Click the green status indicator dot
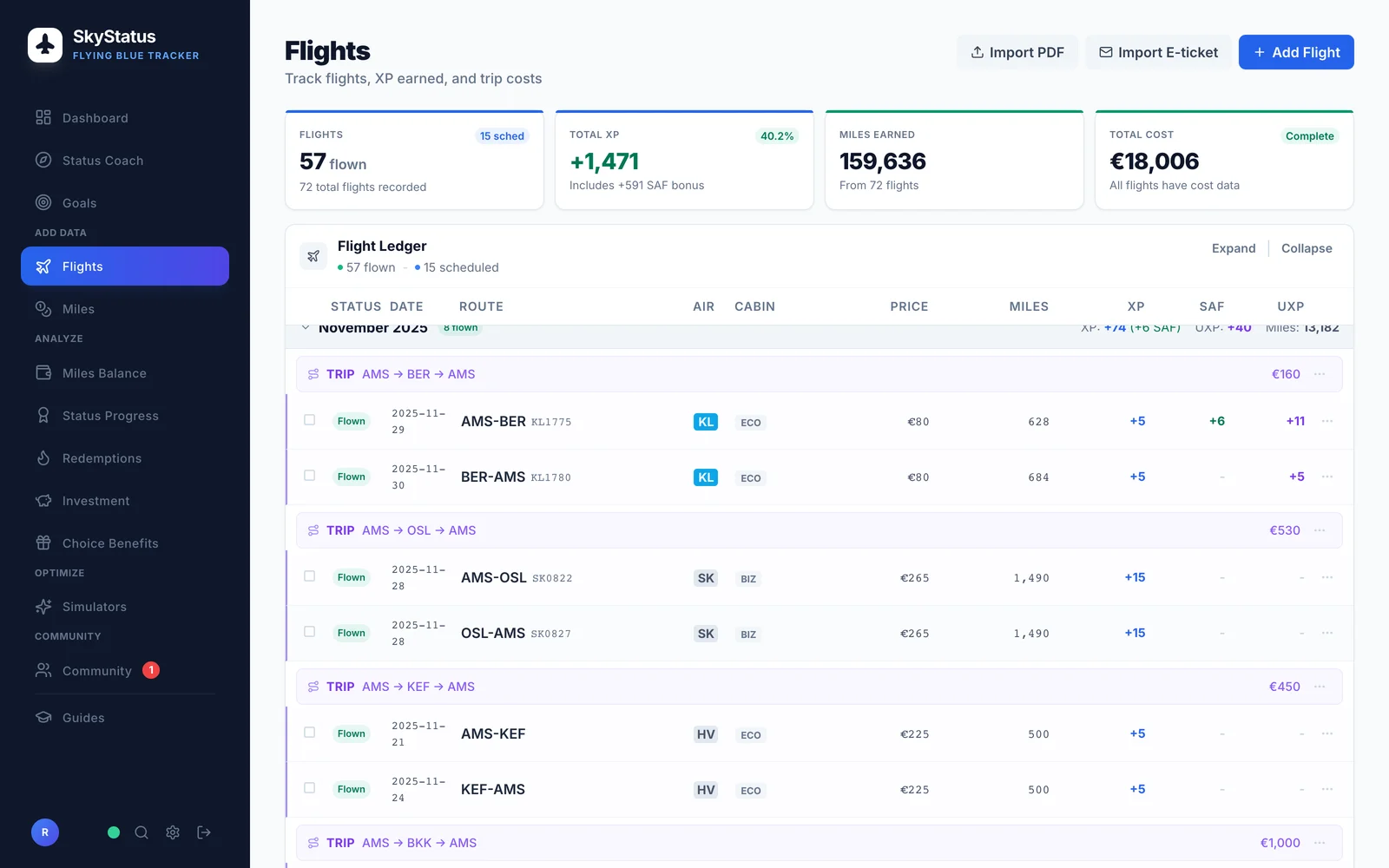Viewport: 1389px width, 868px height. tap(114, 832)
